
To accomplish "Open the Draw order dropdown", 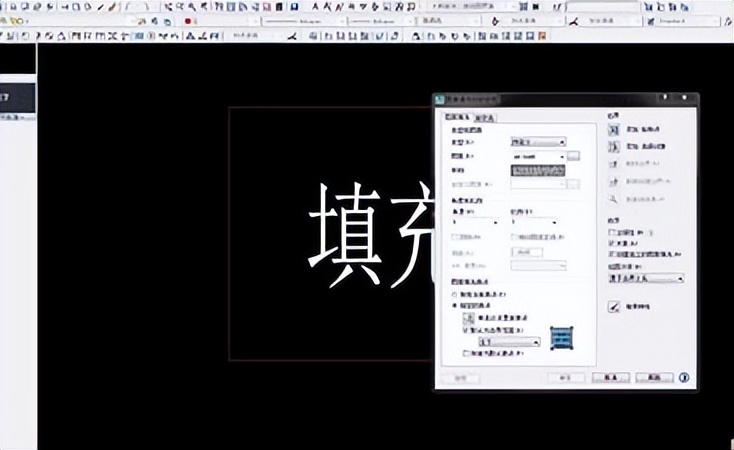I will tap(646, 278).
